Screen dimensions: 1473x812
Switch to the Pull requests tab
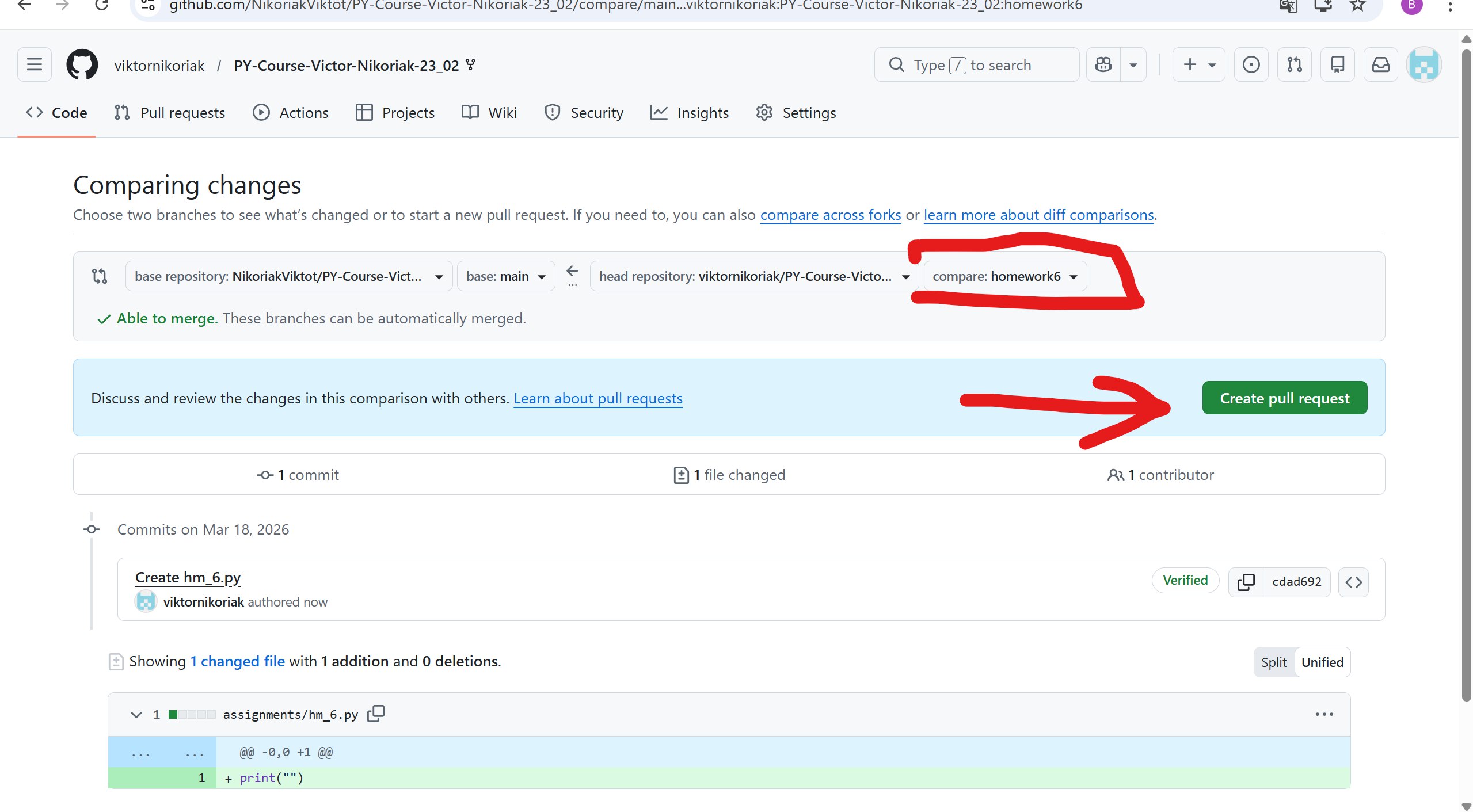[x=170, y=113]
